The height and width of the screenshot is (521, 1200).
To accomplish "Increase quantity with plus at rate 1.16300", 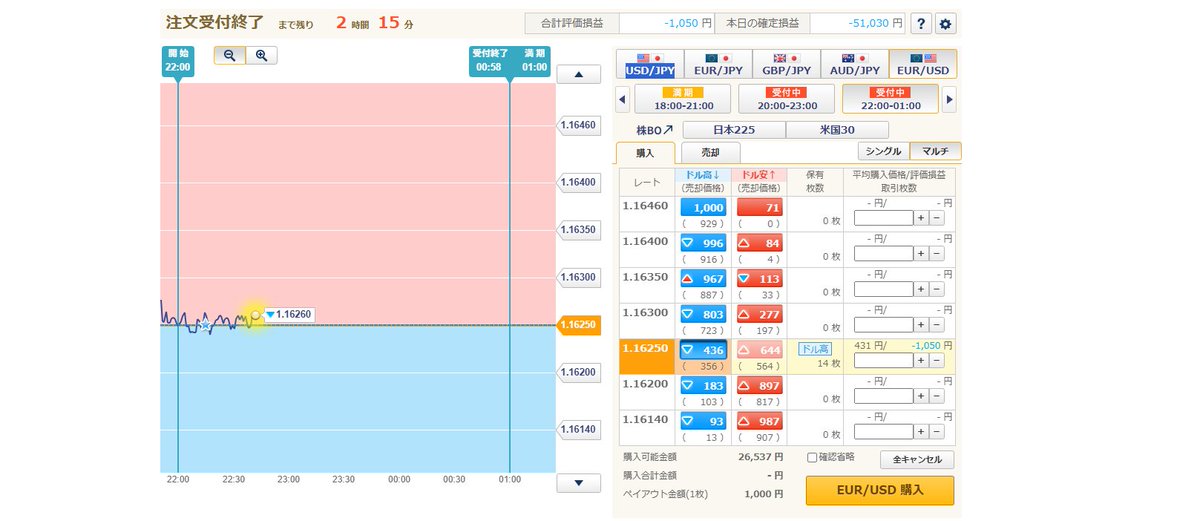I will 921,324.
